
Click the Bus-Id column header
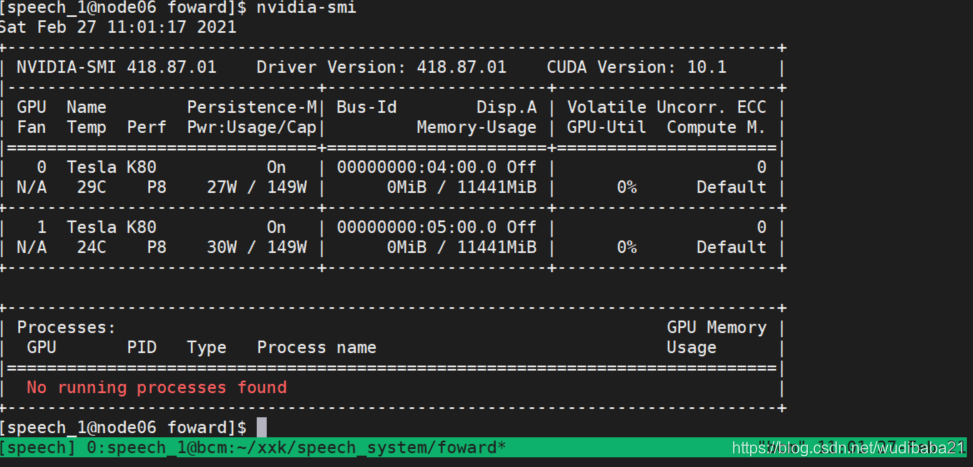pyautogui.click(x=366, y=107)
